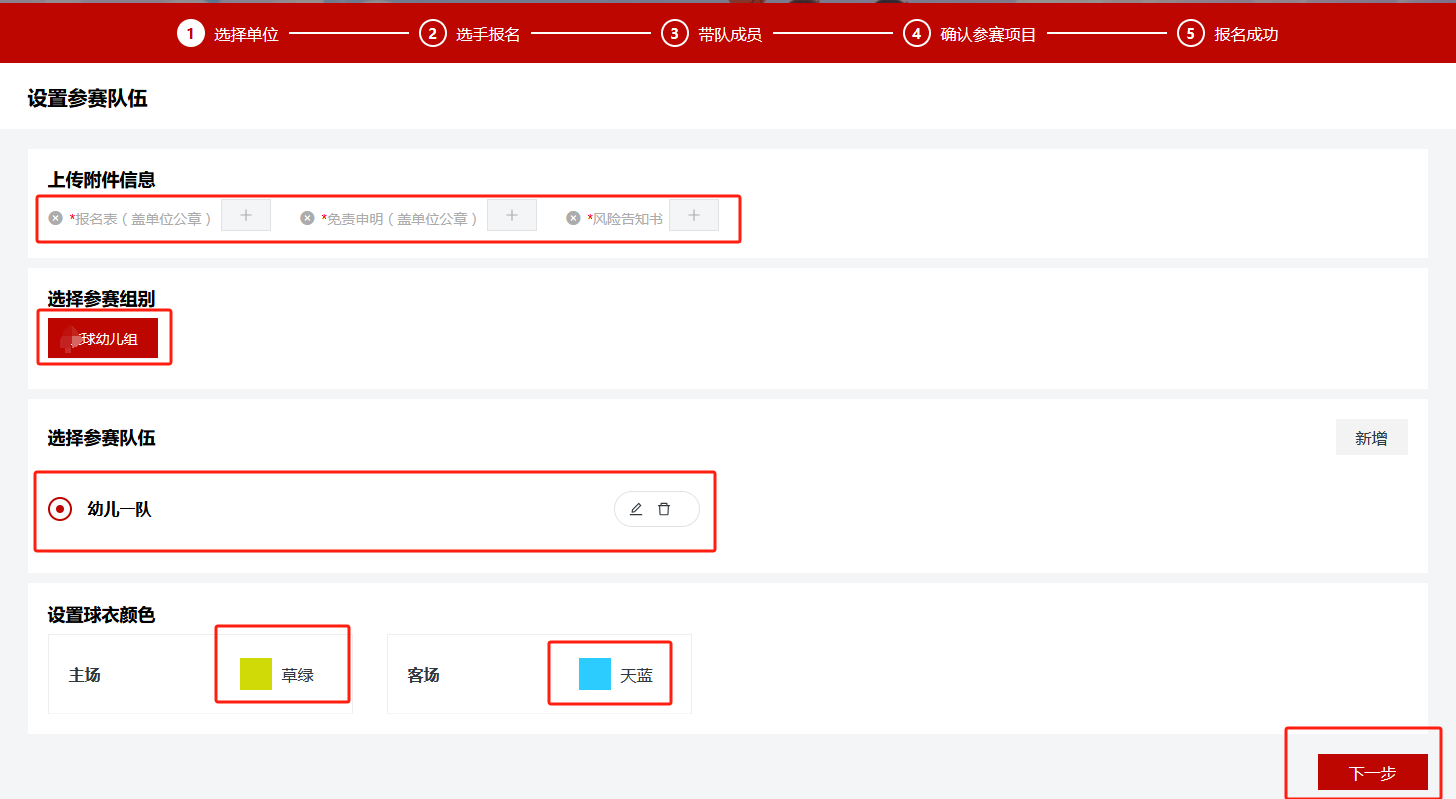Select the 幼儿一队 radio button
Image resolution: width=1456 pixels, height=799 pixels.
click(60, 509)
